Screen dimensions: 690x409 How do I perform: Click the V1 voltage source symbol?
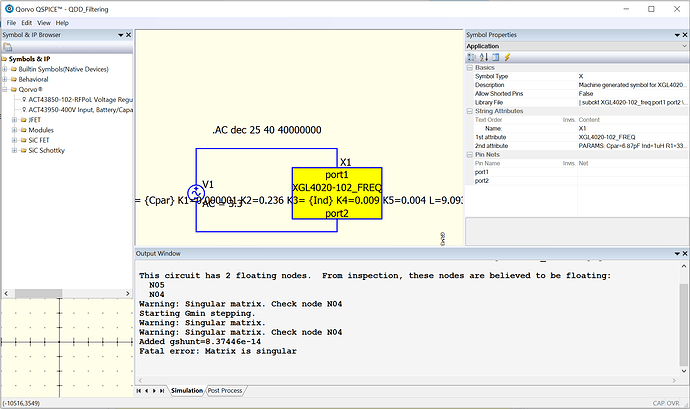coord(196,193)
